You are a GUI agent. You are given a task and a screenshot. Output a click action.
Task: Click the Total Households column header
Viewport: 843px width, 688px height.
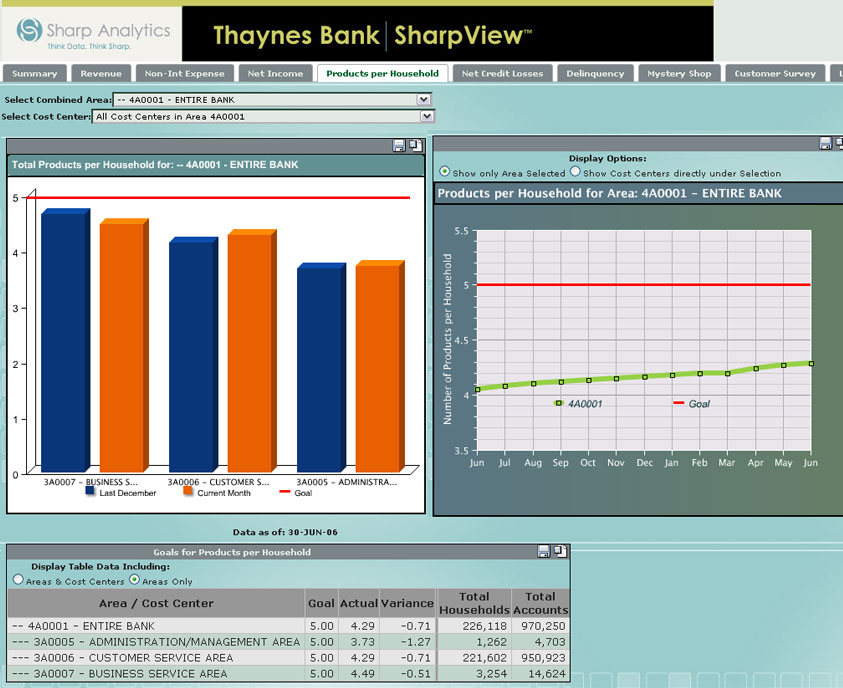coord(474,603)
